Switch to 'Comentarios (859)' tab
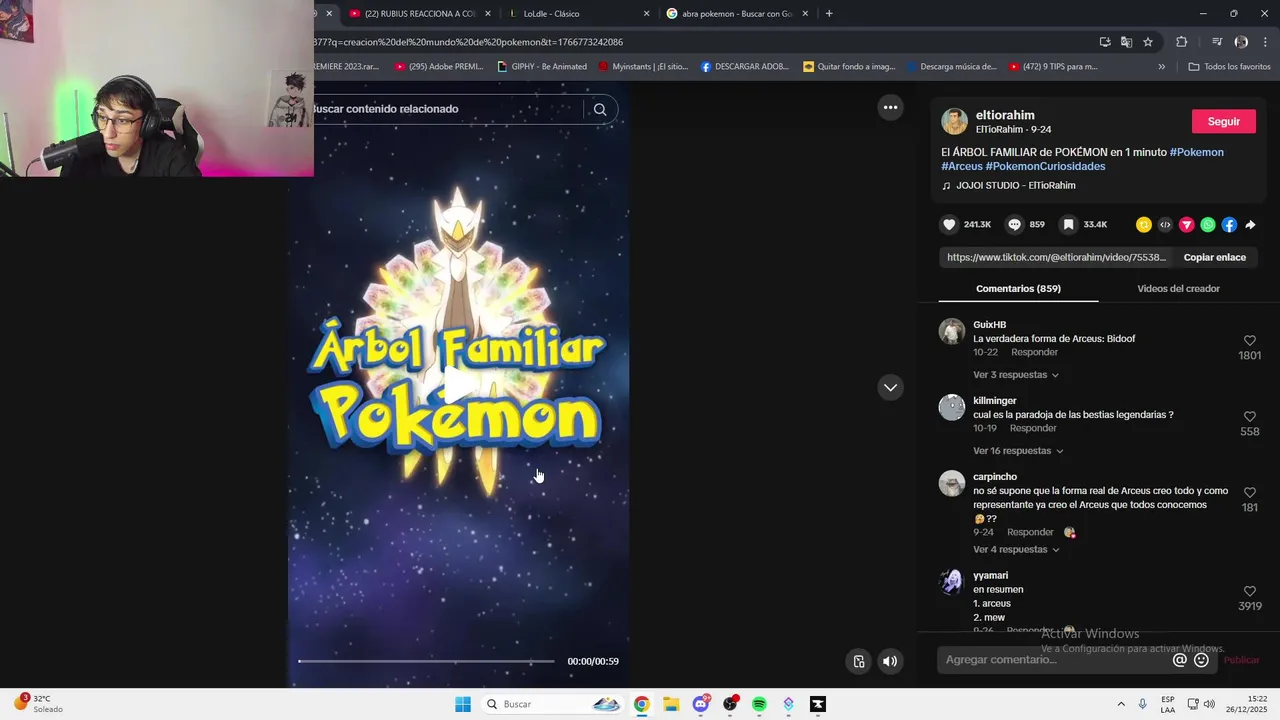This screenshot has width=1280, height=720. point(1018,289)
